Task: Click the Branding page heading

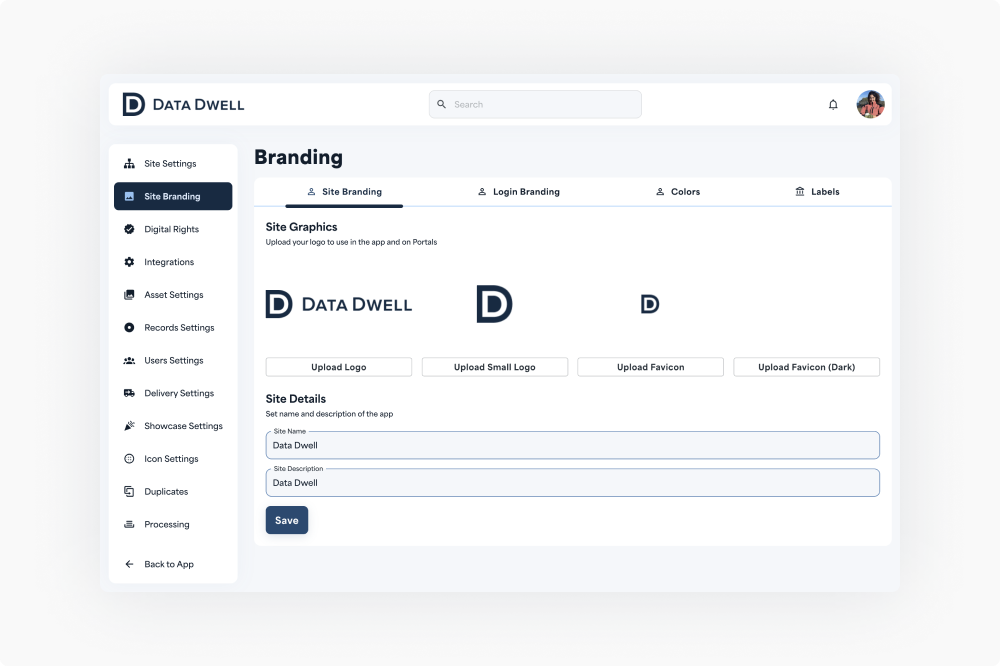Action: (298, 157)
